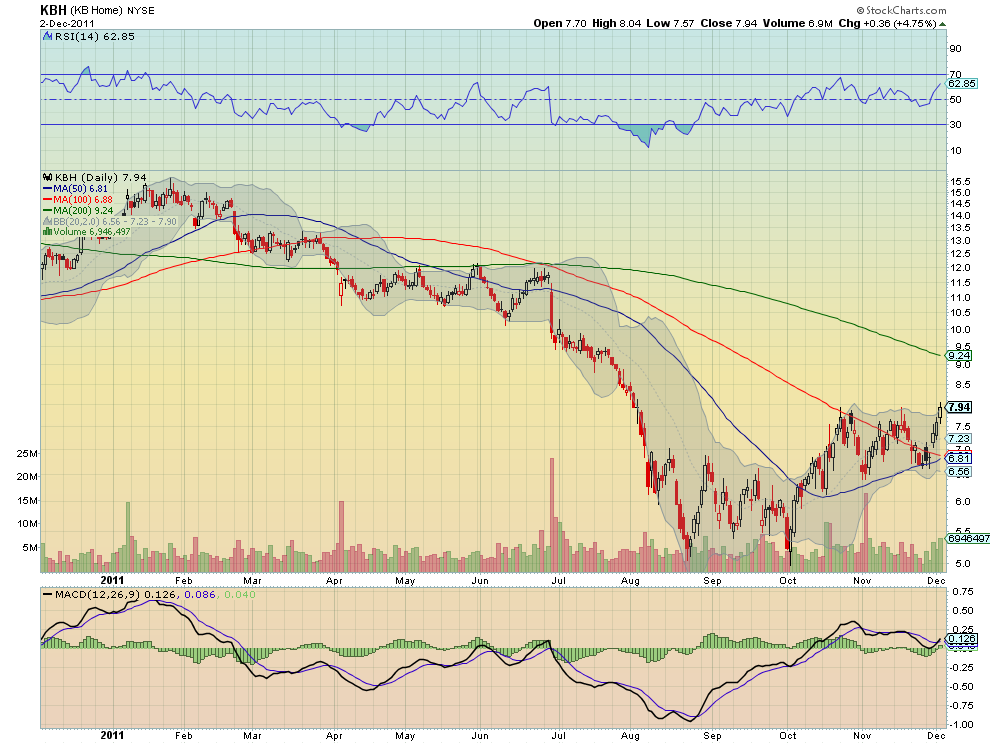Select the red MA(100) line swatch in legend
Image resolution: width=990 pixels, height=744 pixels.
point(47,200)
